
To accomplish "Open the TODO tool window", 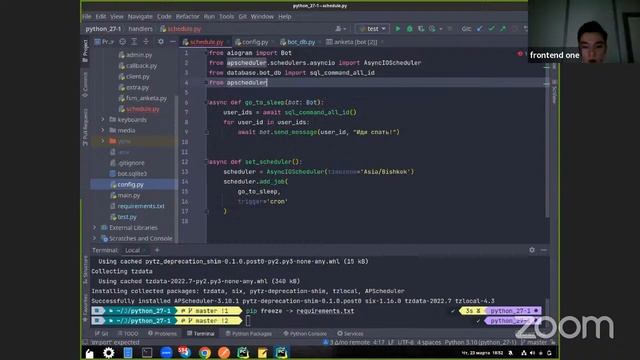I will point(128,333).
